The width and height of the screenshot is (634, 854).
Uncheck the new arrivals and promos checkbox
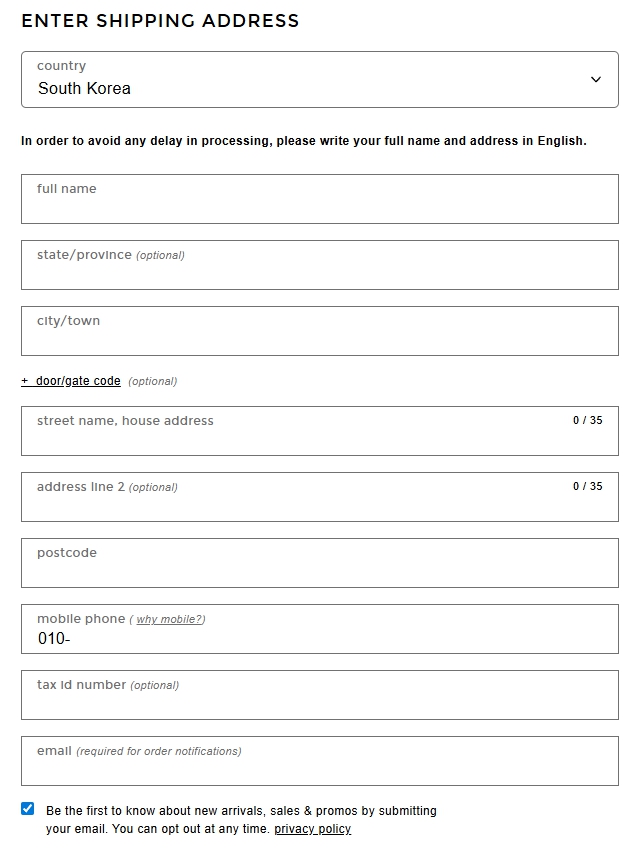pyautogui.click(x=28, y=809)
